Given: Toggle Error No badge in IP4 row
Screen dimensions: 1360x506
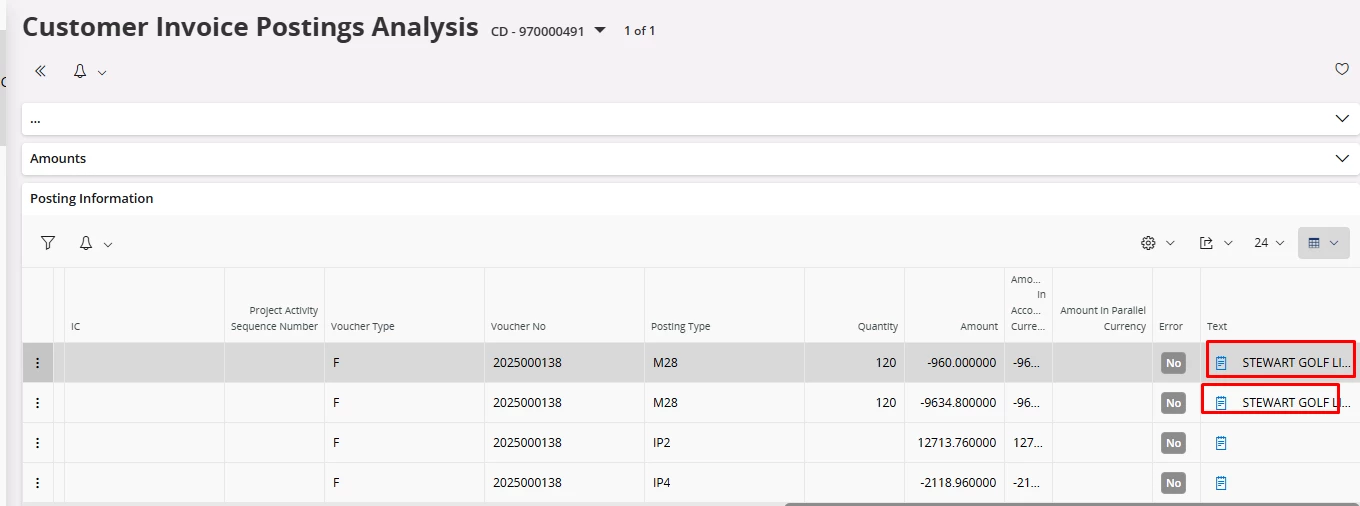Looking at the screenshot, I should (1173, 483).
